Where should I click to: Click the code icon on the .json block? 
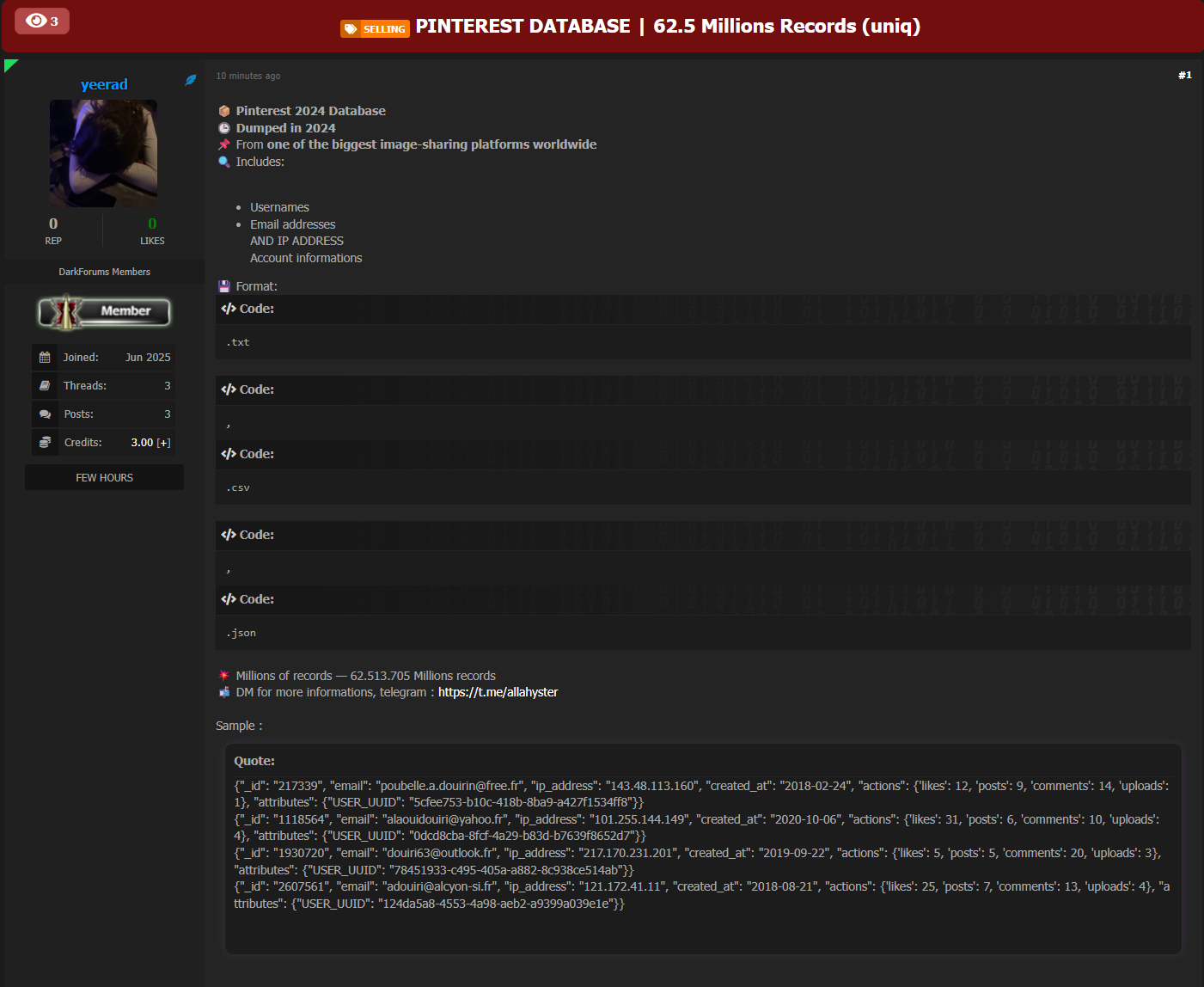tap(228, 599)
